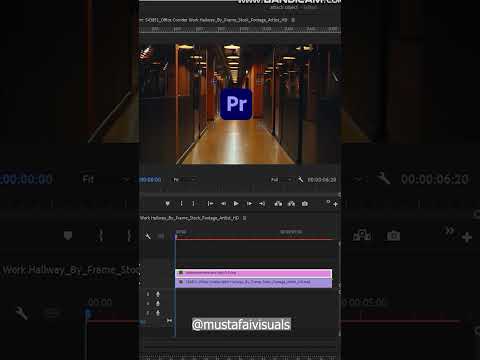Open the Fit zoom level dropdown
The width and height of the screenshot is (480, 360).
click(x=184, y=180)
